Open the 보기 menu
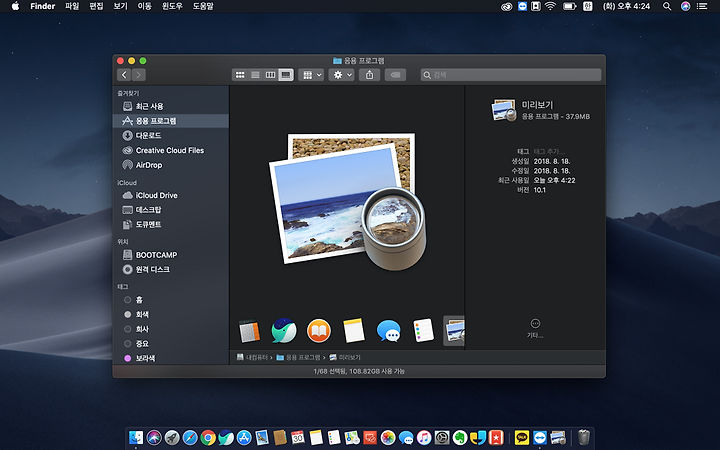Screen dimensions: 720x450 pyautogui.click(x=120, y=6)
